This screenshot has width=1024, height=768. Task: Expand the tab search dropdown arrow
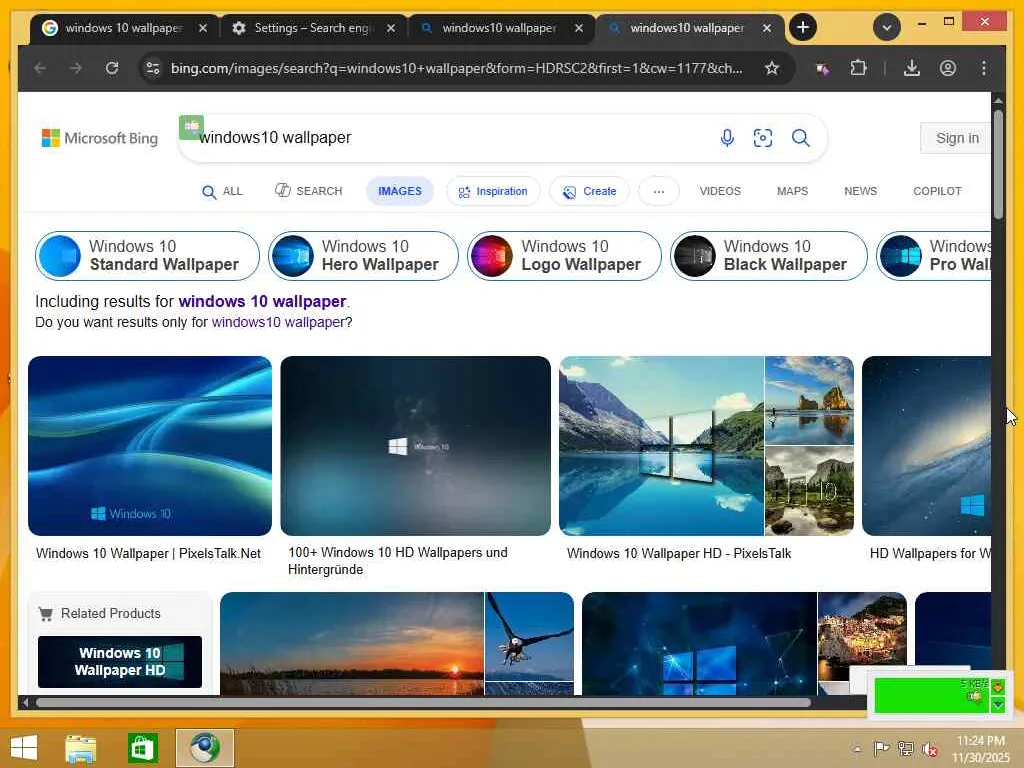click(x=886, y=27)
